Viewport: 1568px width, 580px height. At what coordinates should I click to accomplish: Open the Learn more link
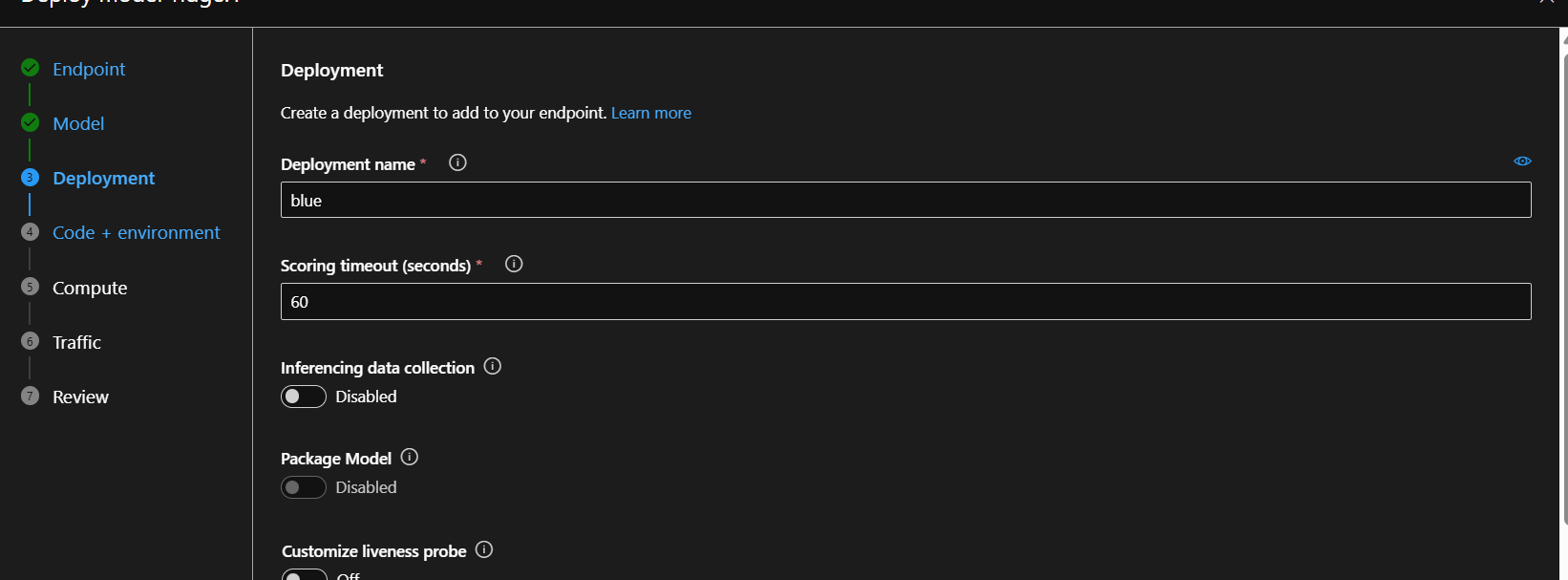(x=651, y=113)
